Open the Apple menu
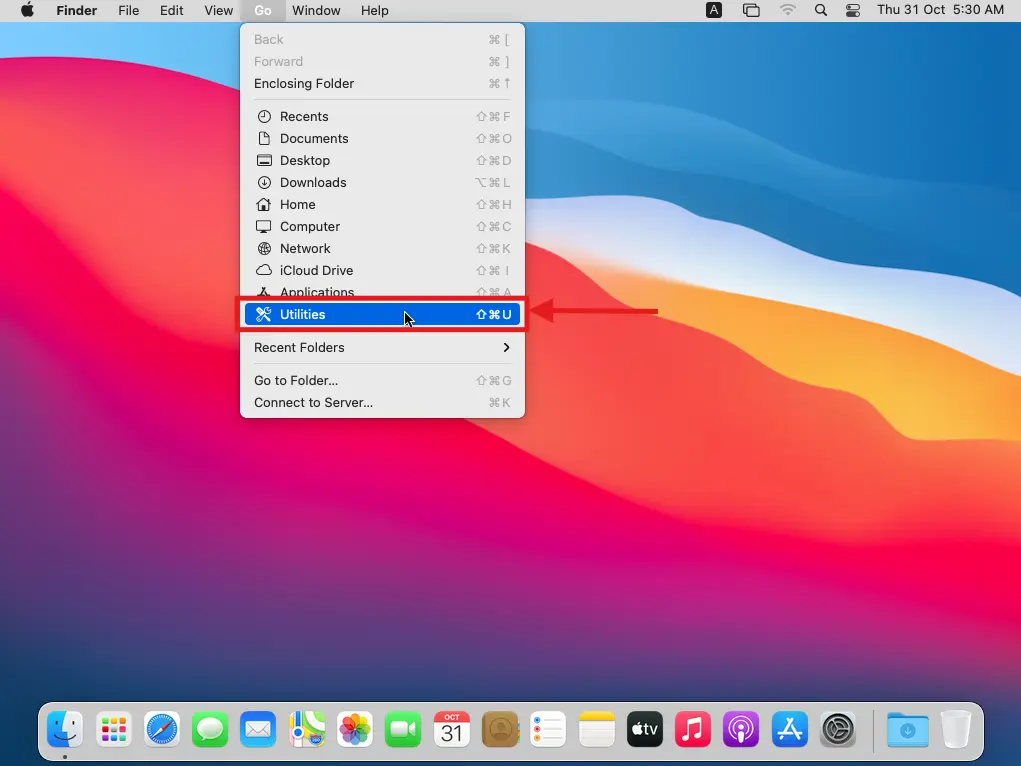 [27, 10]
